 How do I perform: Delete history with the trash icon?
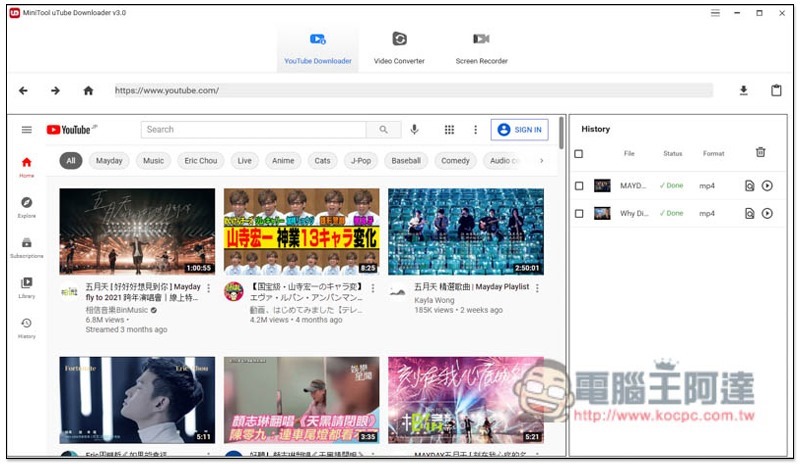760,152
